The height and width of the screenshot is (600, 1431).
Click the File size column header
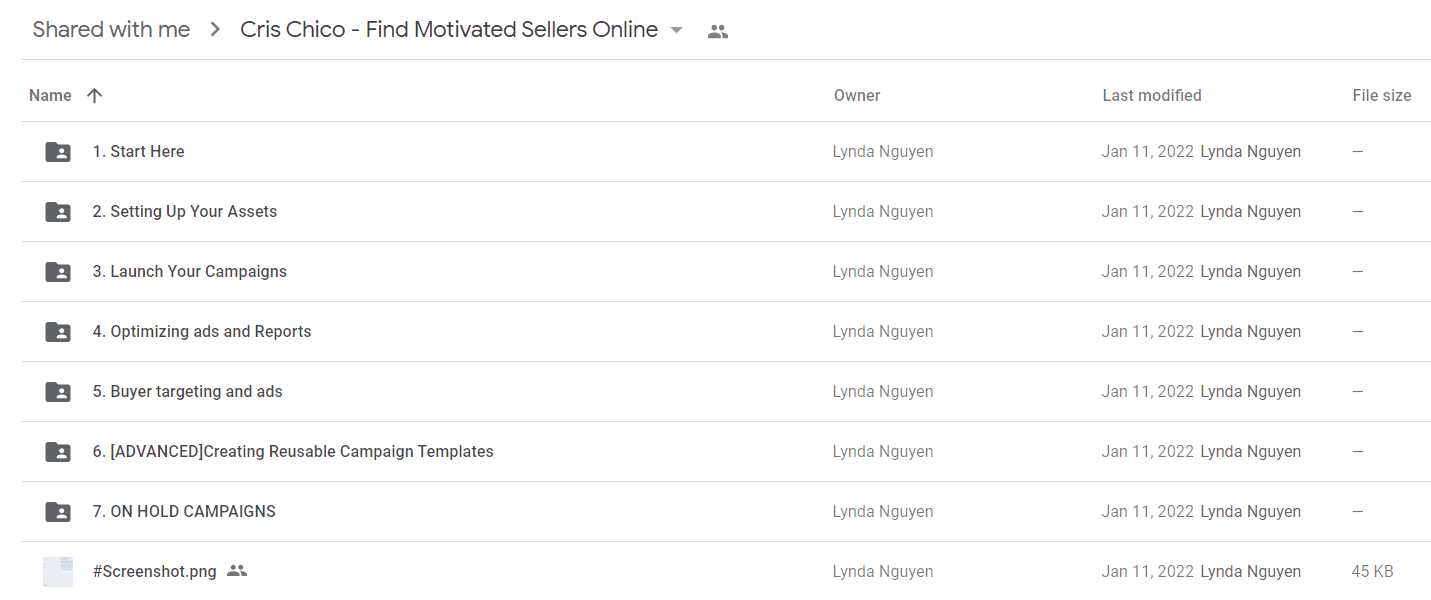pyautogui.click(x=1382, y=96)
